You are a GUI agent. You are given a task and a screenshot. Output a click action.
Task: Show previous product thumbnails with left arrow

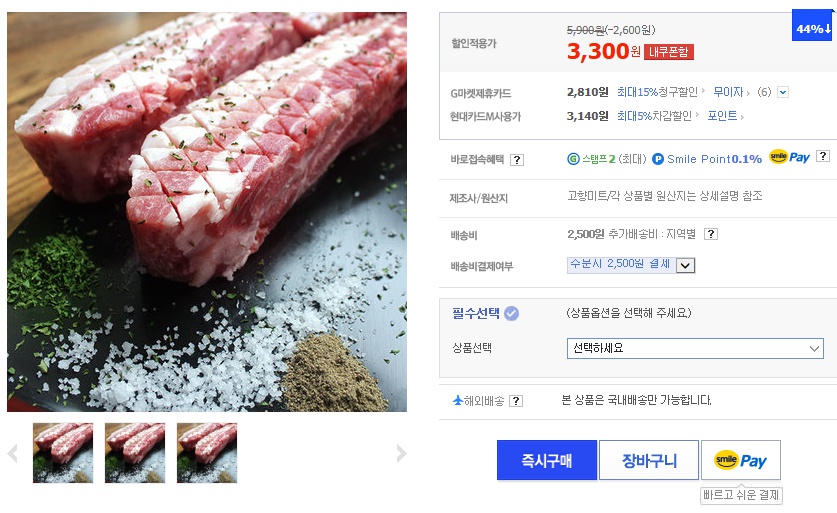click(13, 453)
